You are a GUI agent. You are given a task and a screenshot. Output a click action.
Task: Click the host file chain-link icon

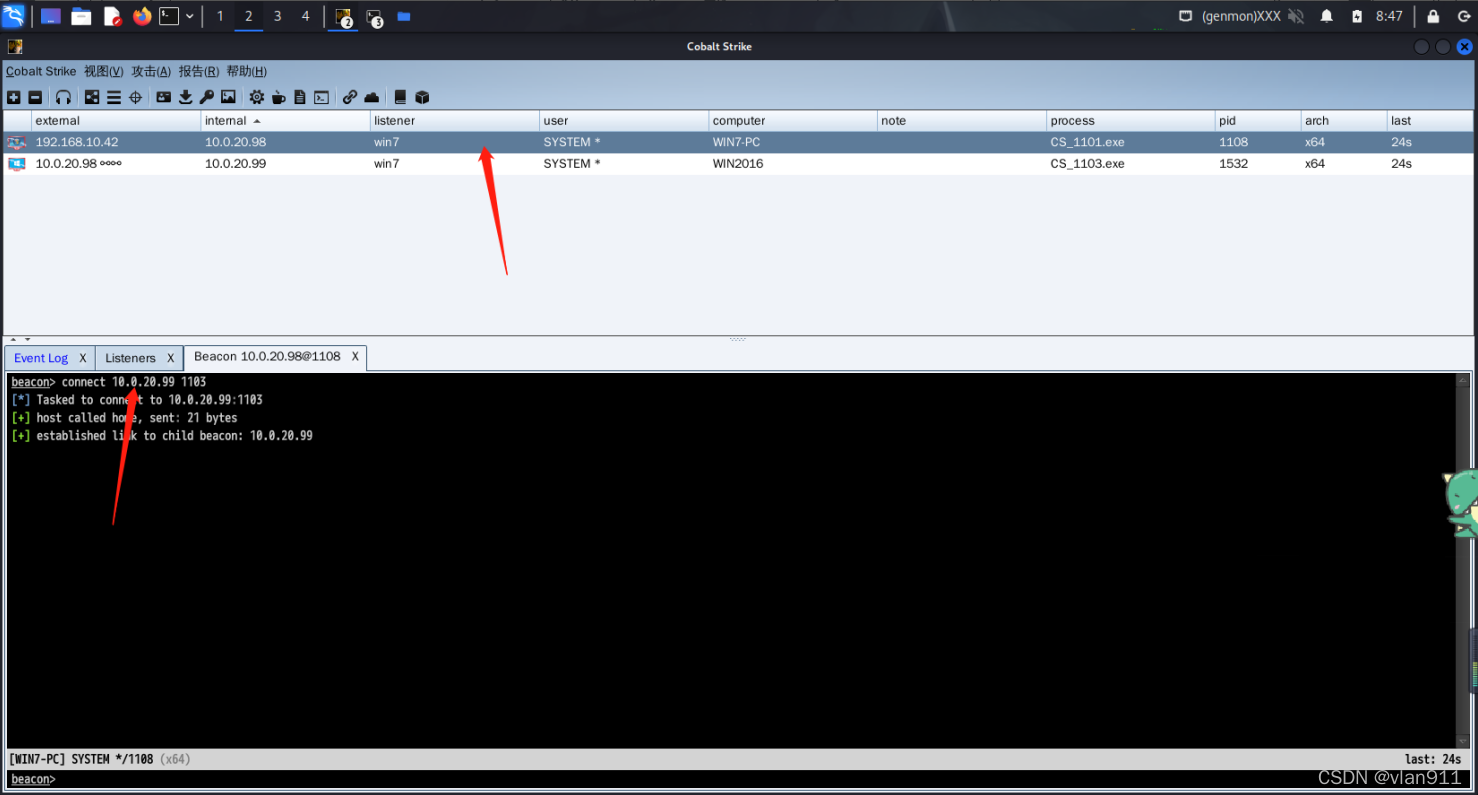350,97
